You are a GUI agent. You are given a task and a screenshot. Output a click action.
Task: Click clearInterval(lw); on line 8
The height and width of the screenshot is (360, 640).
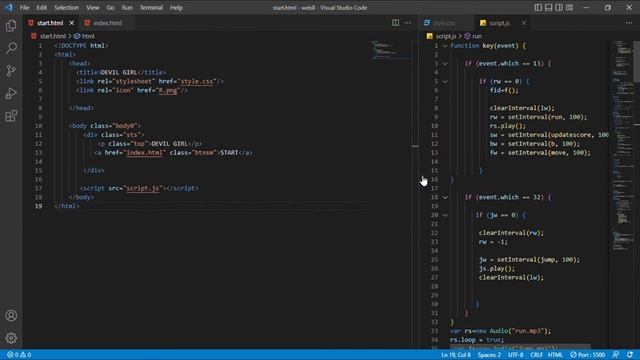click(522, 108)
